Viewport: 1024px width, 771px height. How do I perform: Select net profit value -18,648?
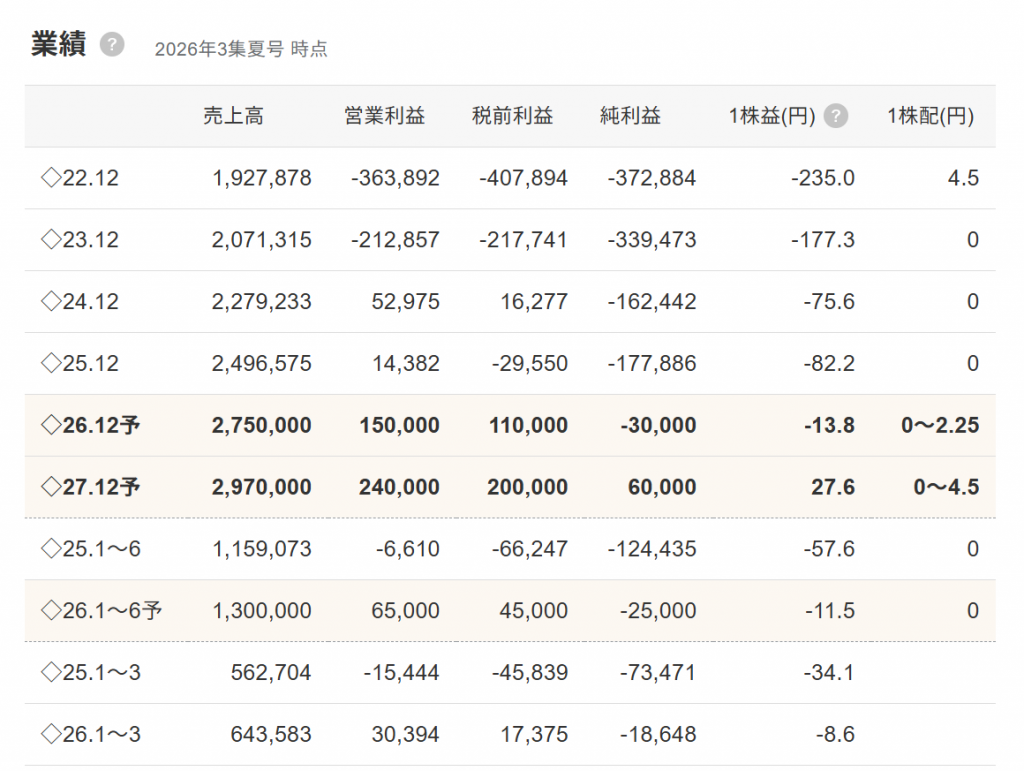click(x=658, y=734)
